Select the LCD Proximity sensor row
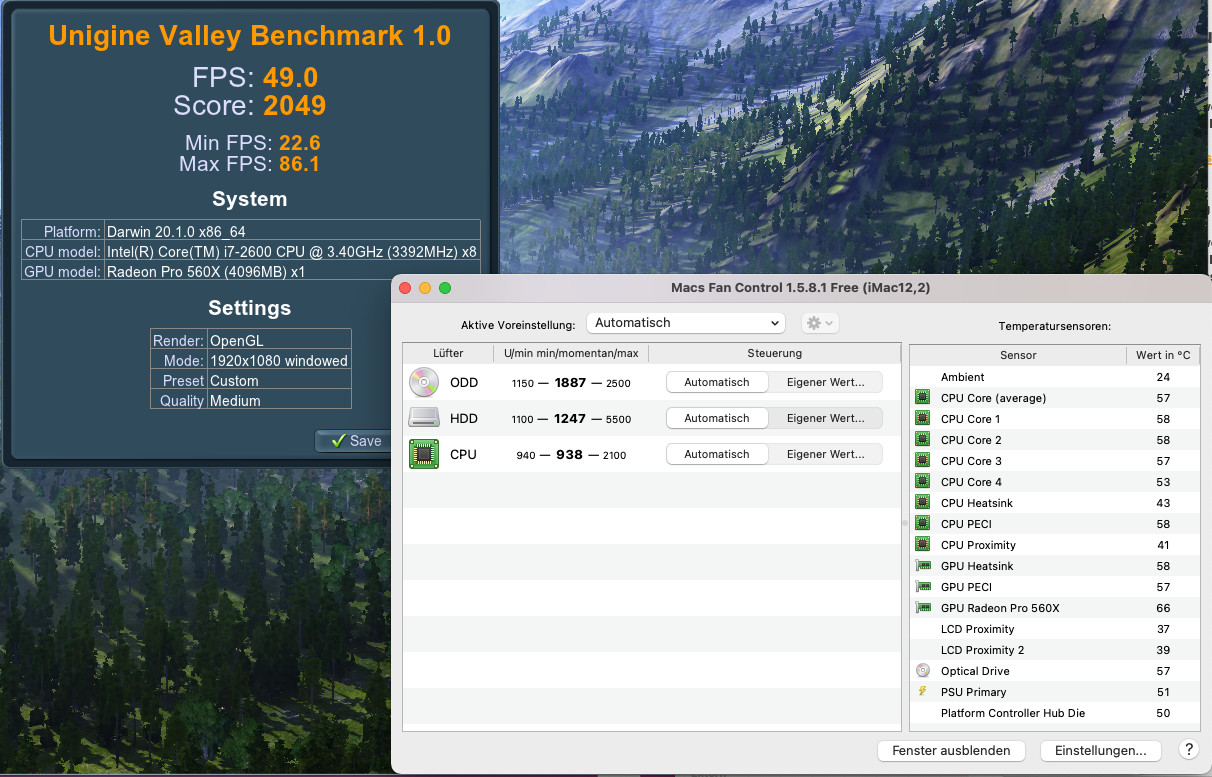Viewport: 1212px width, 777px height. point(1055,629)
